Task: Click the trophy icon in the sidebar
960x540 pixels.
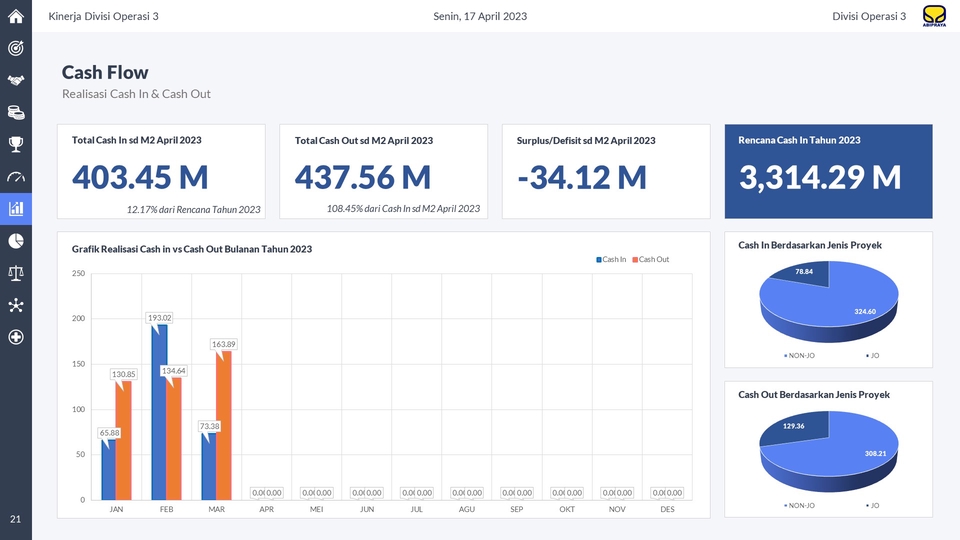Action: (x=16, y=144)
